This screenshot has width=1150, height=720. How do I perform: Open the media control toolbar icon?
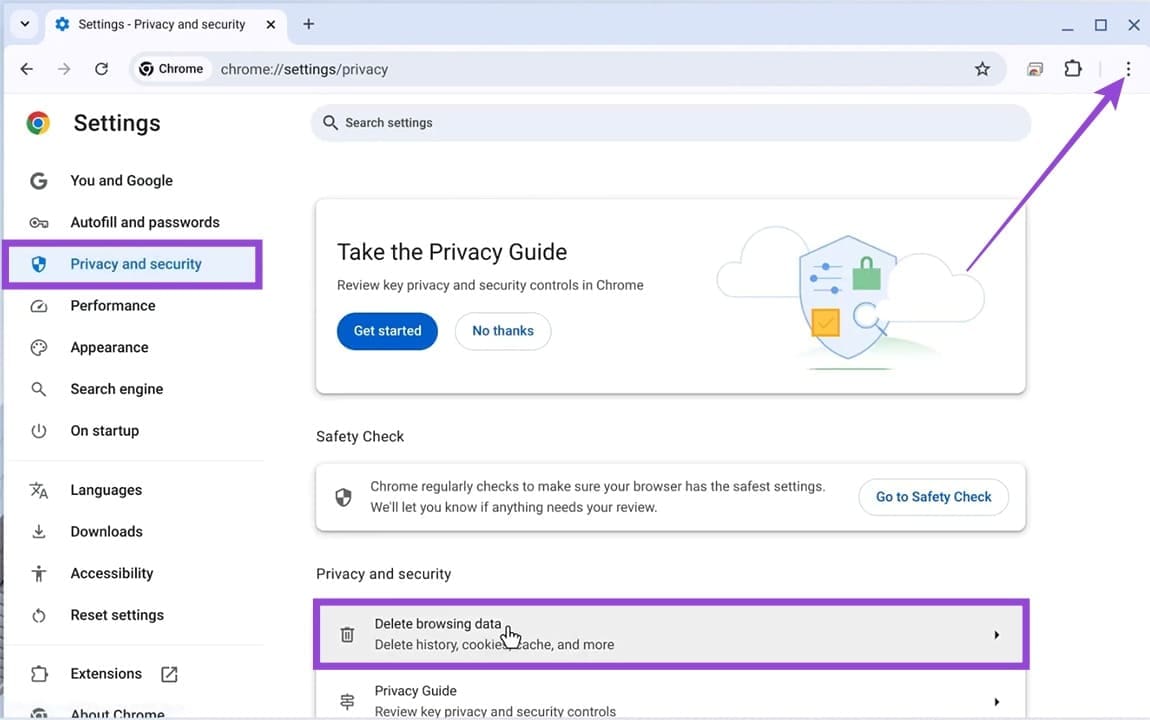pos(1035,69)
